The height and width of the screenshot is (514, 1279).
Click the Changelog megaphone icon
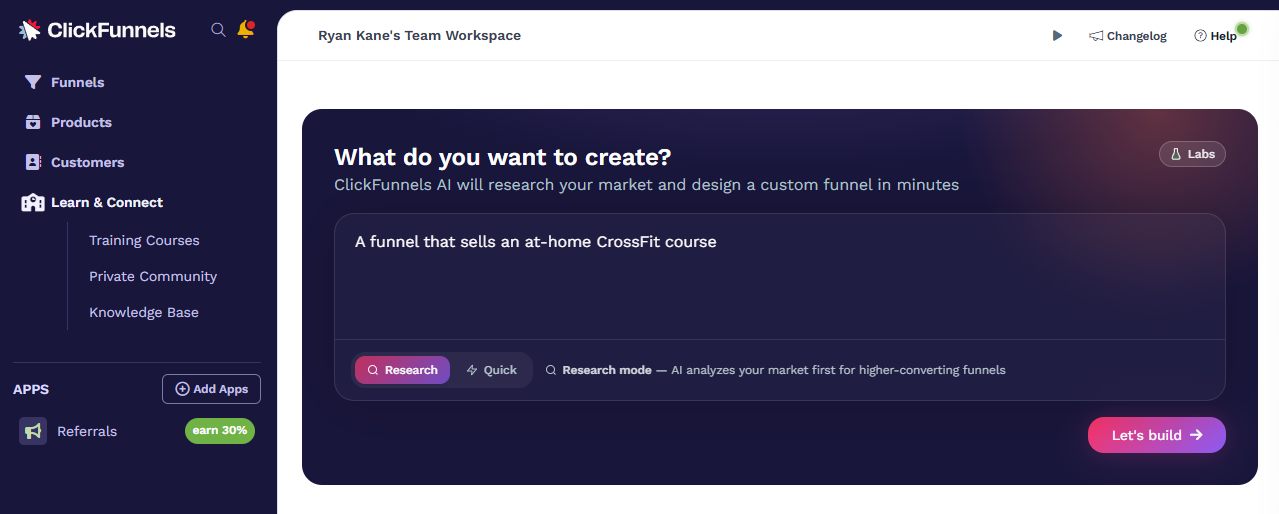(x=1096, y=36)
